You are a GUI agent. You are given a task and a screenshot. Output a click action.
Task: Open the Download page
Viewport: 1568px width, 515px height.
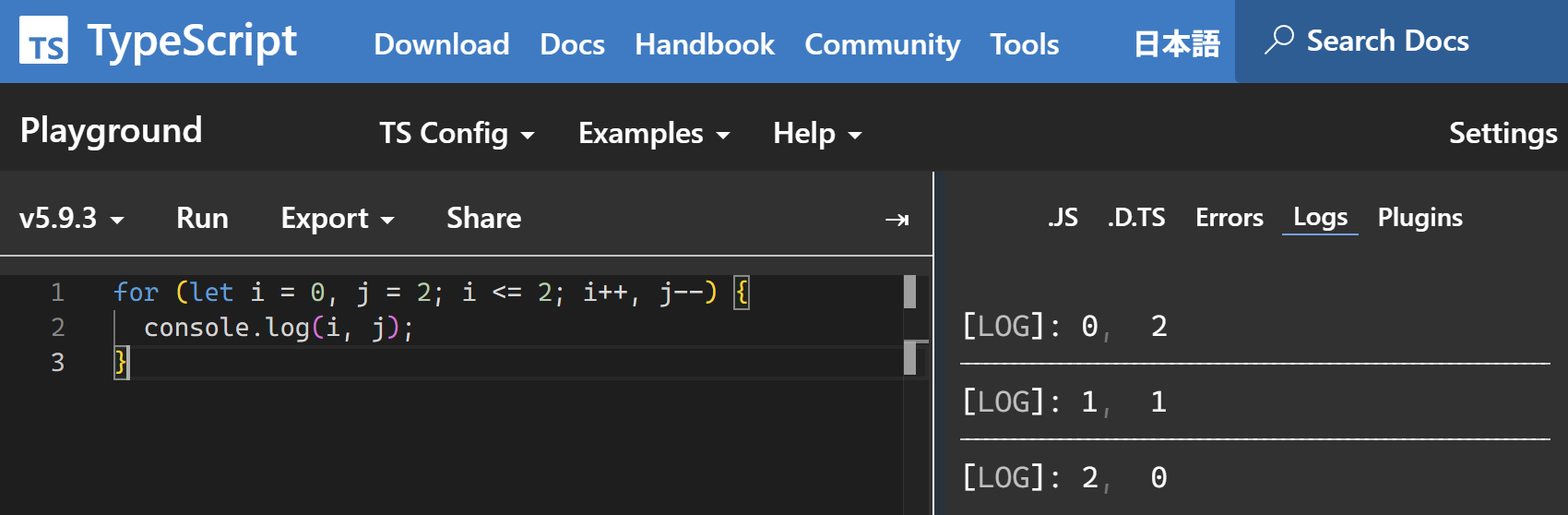tap(441, 44)
